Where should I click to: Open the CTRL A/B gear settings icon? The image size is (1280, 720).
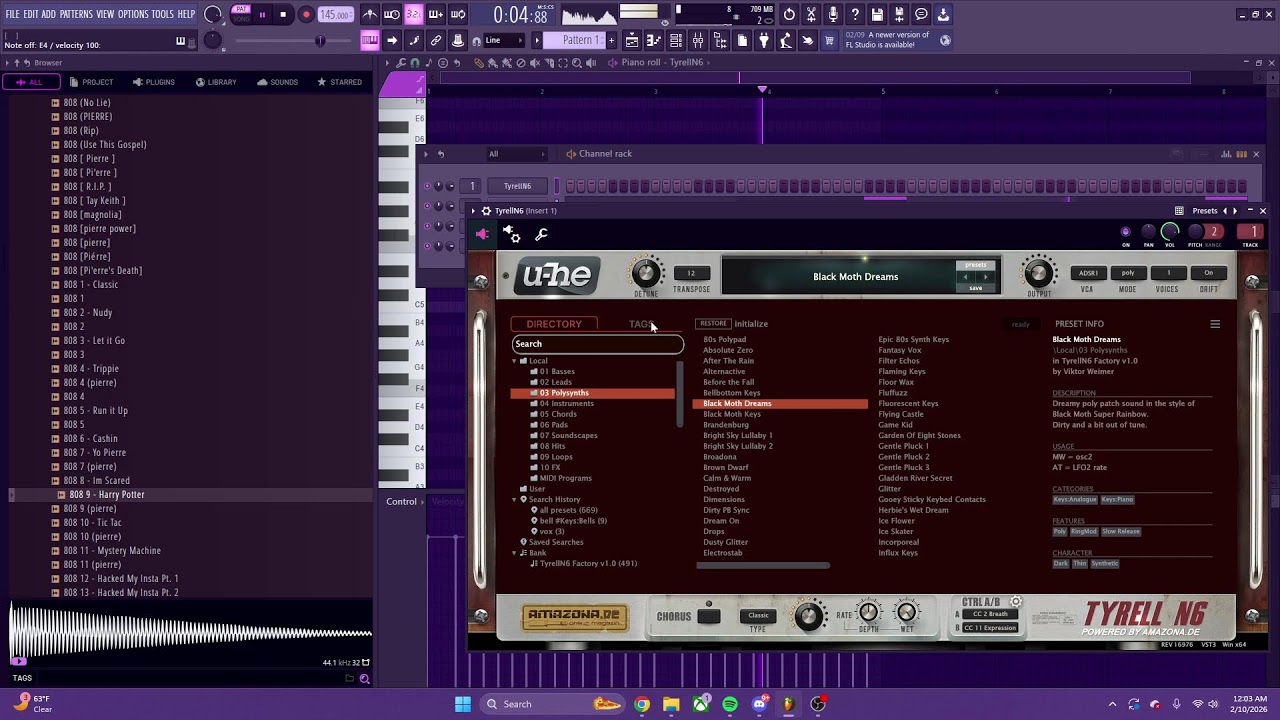pyautogui.click(x=1016, y=602)
